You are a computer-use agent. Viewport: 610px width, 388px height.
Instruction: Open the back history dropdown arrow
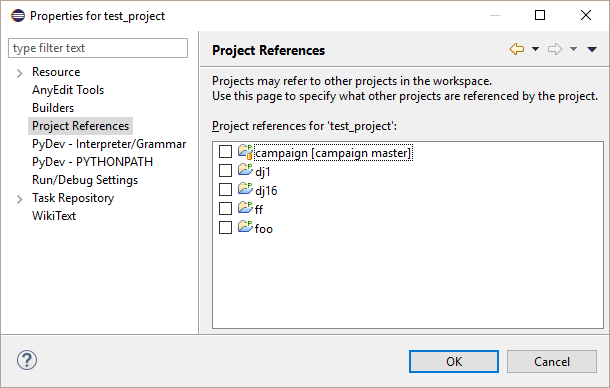535,49
